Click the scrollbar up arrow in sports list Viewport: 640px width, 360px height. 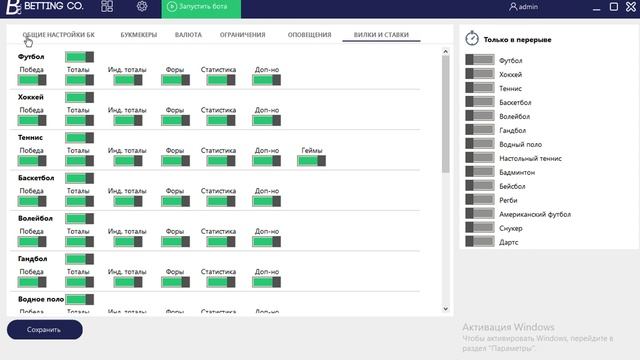[445, 51]
